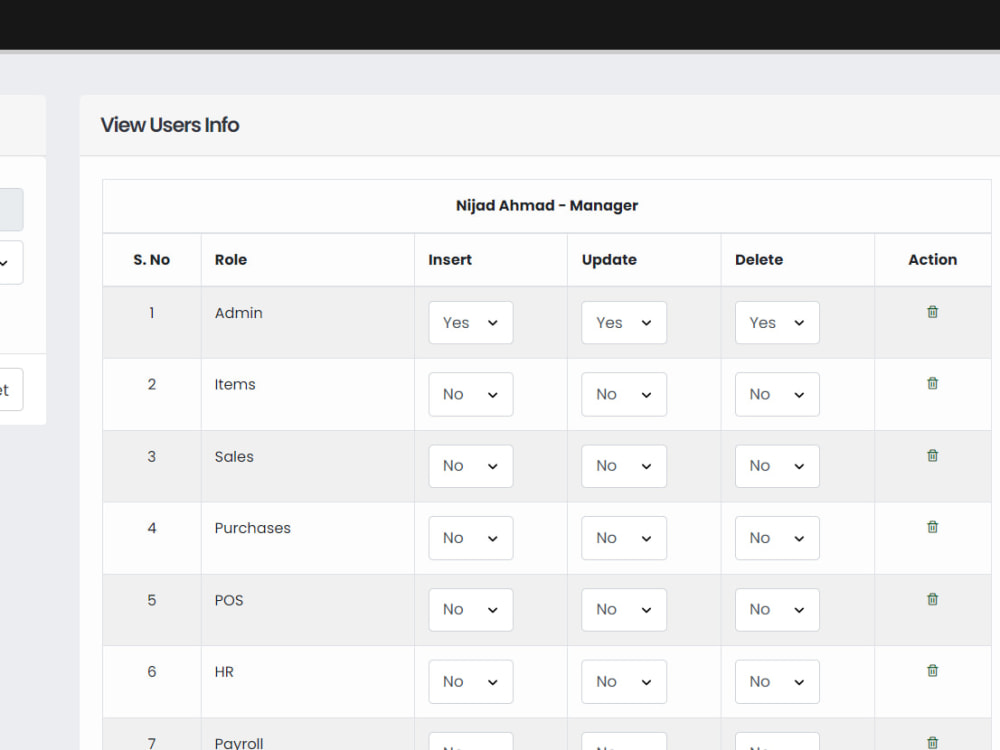Click the Action column header
The image size is (1000, 750).
932,260
